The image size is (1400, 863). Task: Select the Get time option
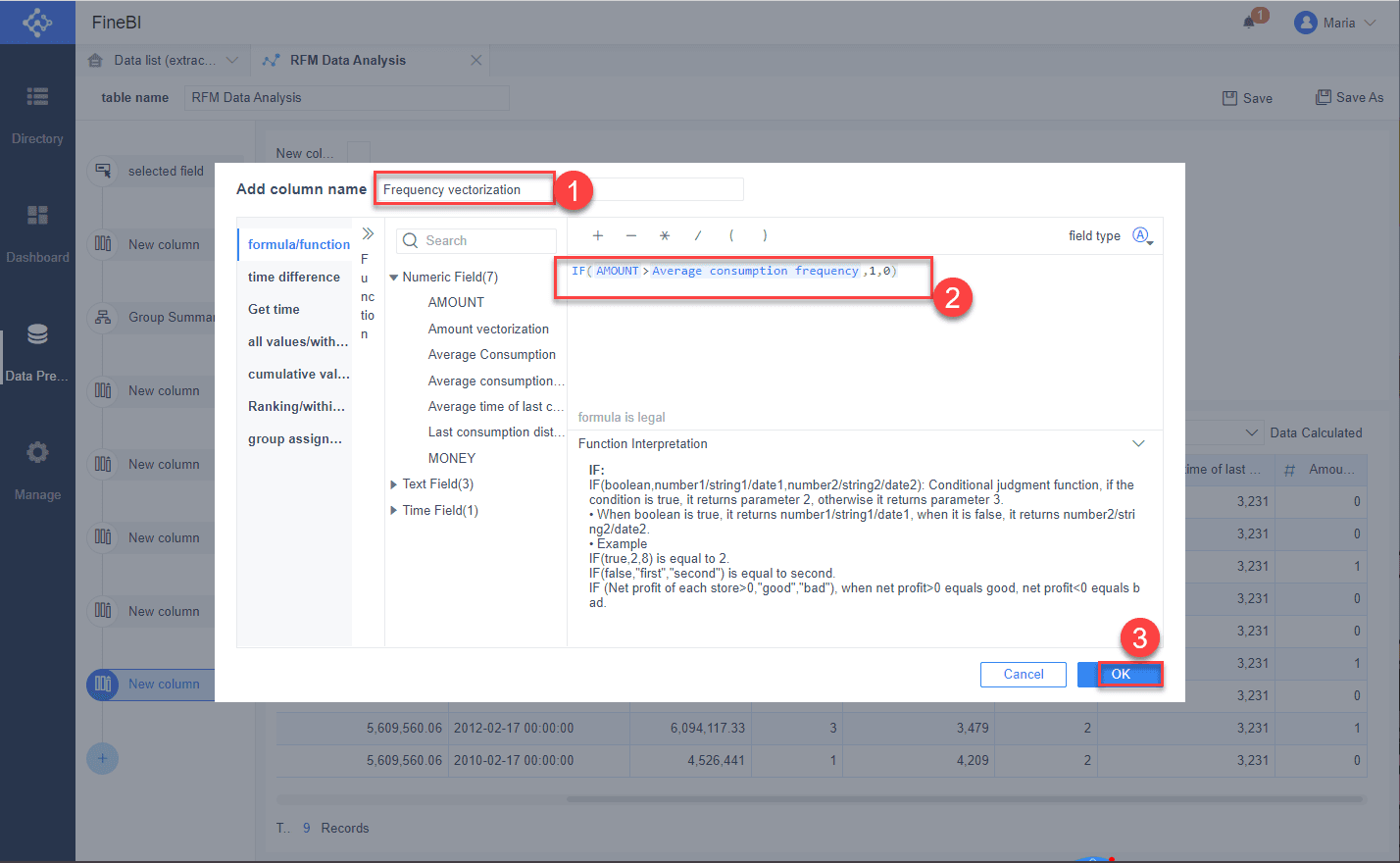pyautogui.click(x=294, y=309)
